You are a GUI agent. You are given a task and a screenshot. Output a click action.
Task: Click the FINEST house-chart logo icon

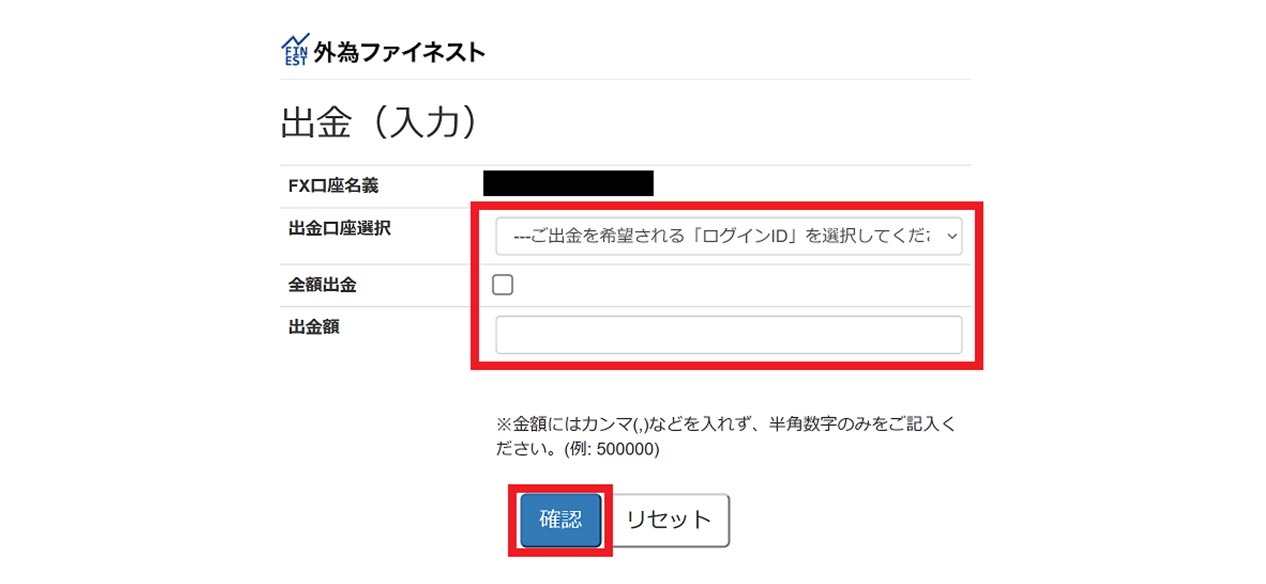pos(296,51)
